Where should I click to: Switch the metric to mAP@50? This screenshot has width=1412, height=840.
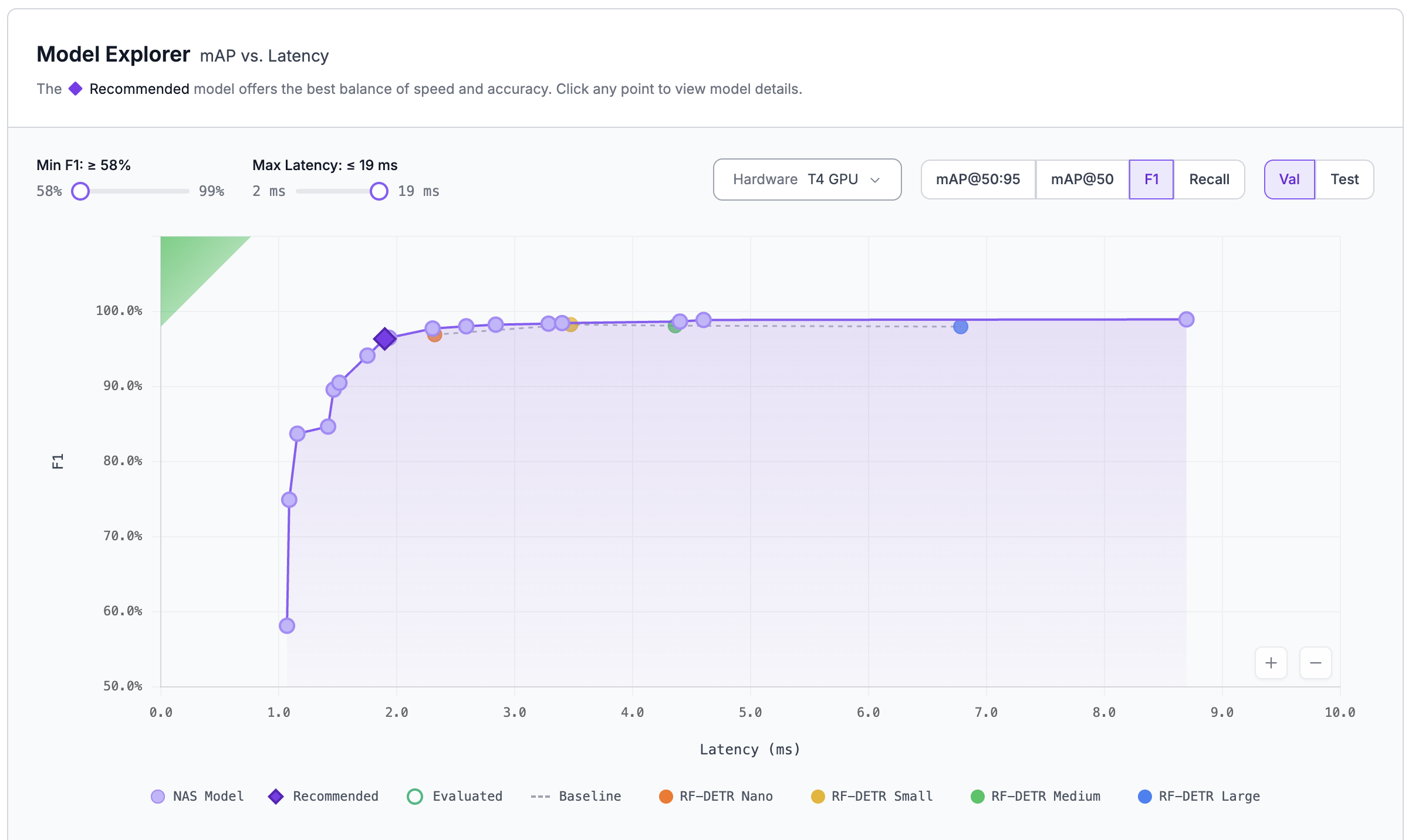pos(1083,179)
